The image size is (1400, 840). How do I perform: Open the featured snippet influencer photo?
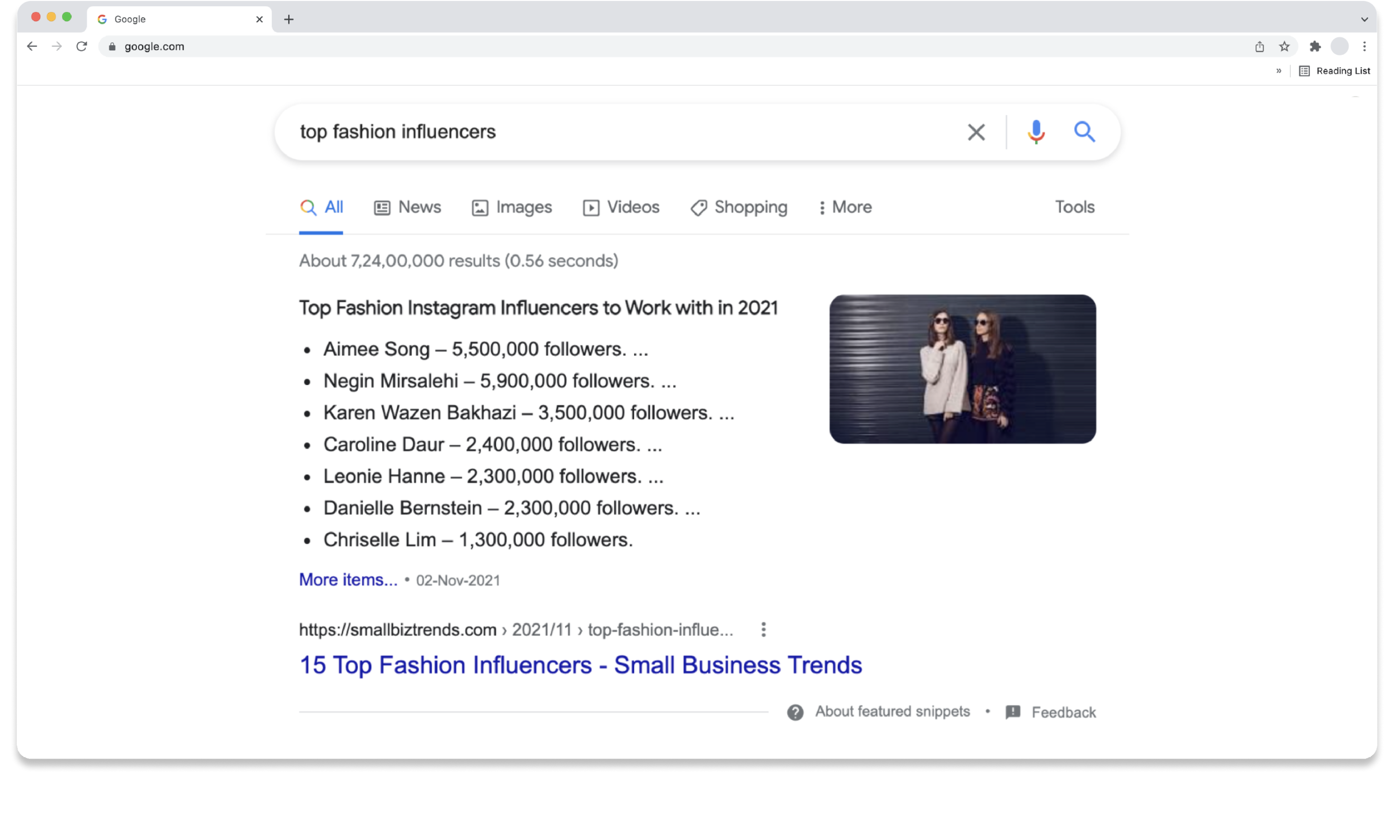click(962, 369)
